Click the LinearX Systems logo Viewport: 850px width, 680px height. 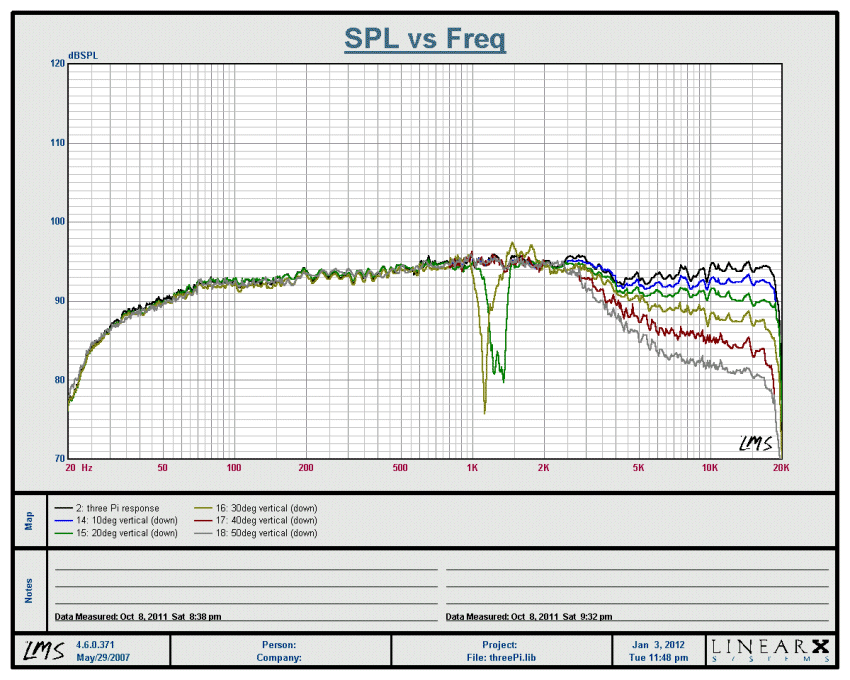(x=769, y=651)
